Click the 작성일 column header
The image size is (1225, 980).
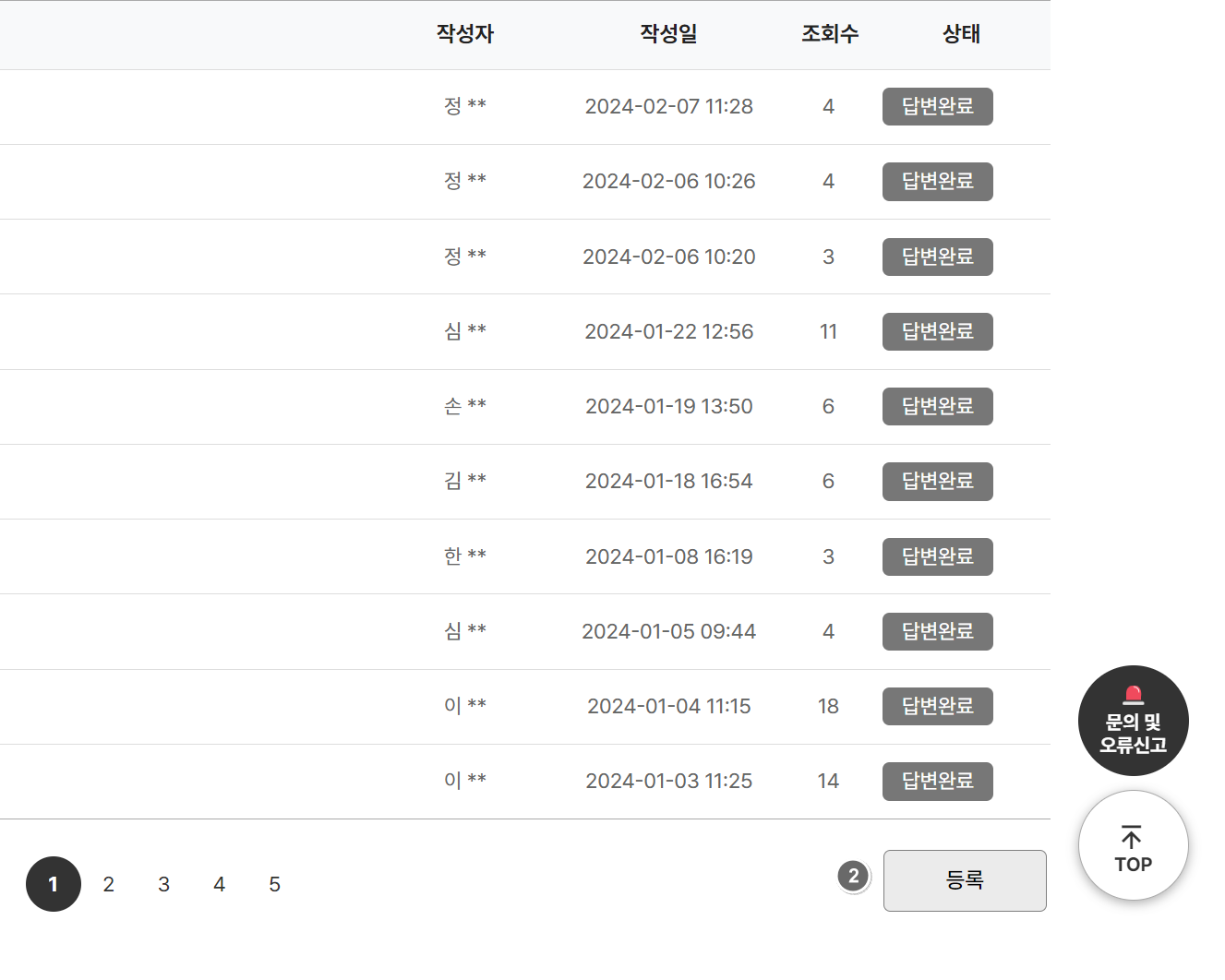667,33
